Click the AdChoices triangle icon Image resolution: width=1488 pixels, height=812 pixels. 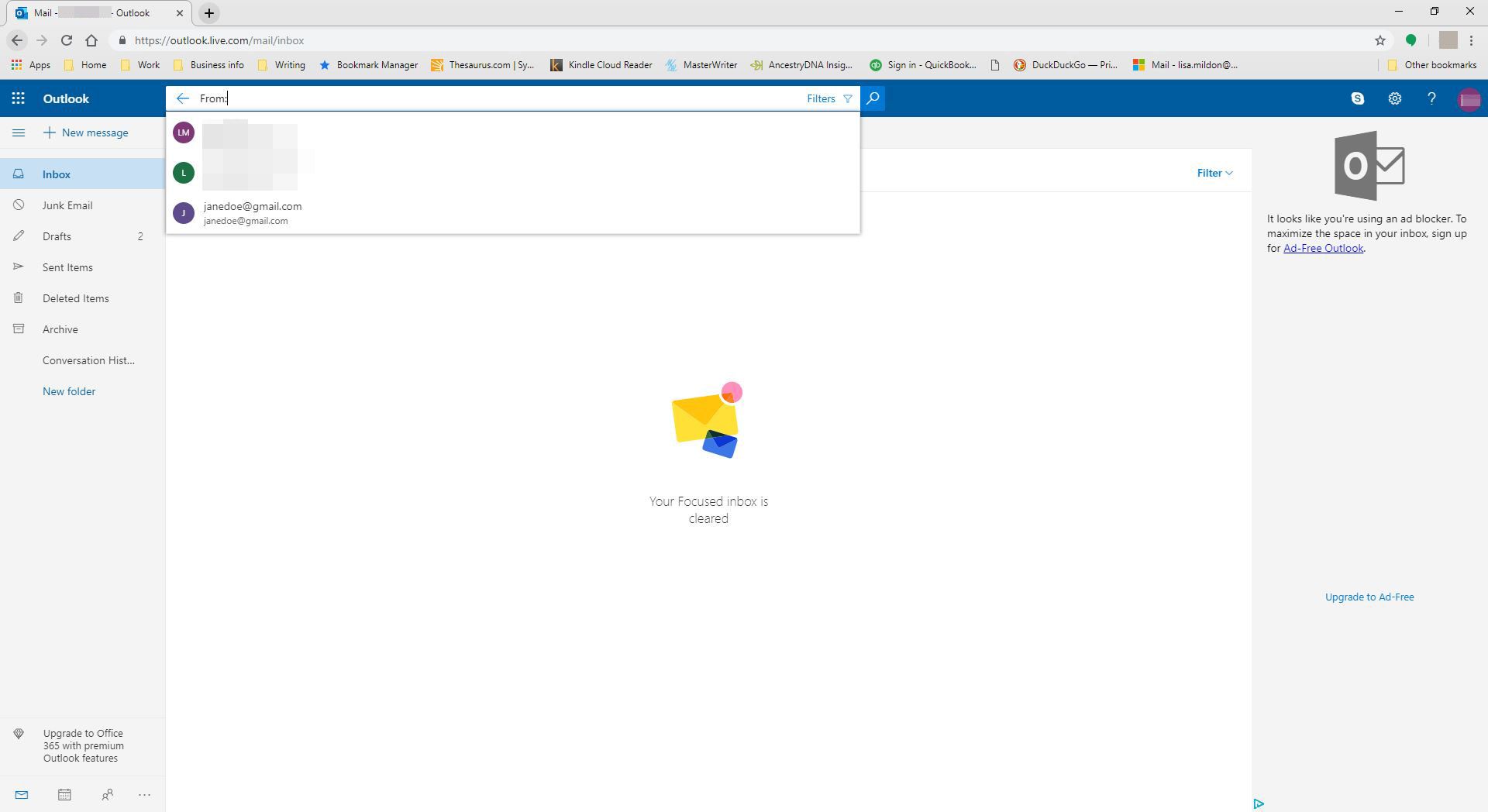coord(1259,803)
